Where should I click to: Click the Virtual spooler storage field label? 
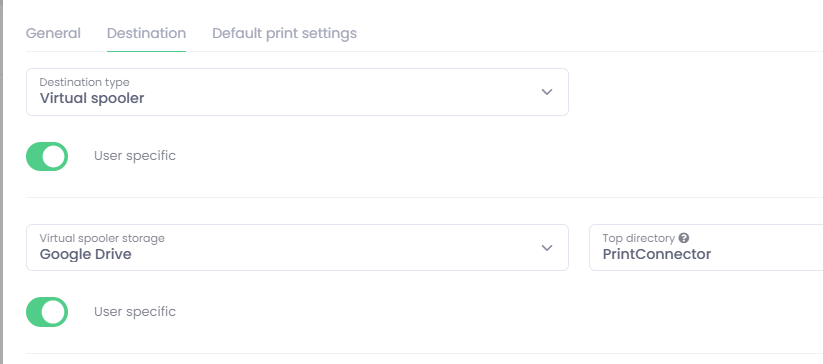(x=102, y=238)
